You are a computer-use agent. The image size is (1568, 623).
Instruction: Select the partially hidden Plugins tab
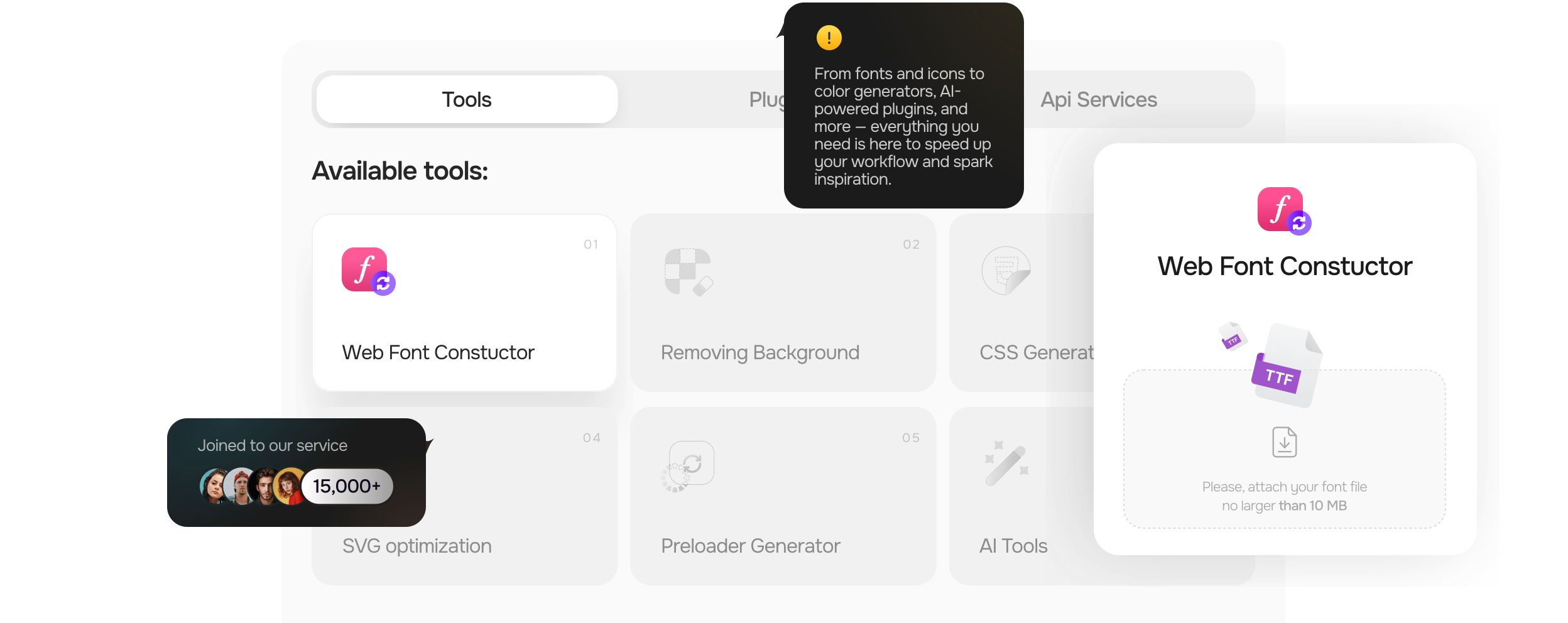pos(766,99)
